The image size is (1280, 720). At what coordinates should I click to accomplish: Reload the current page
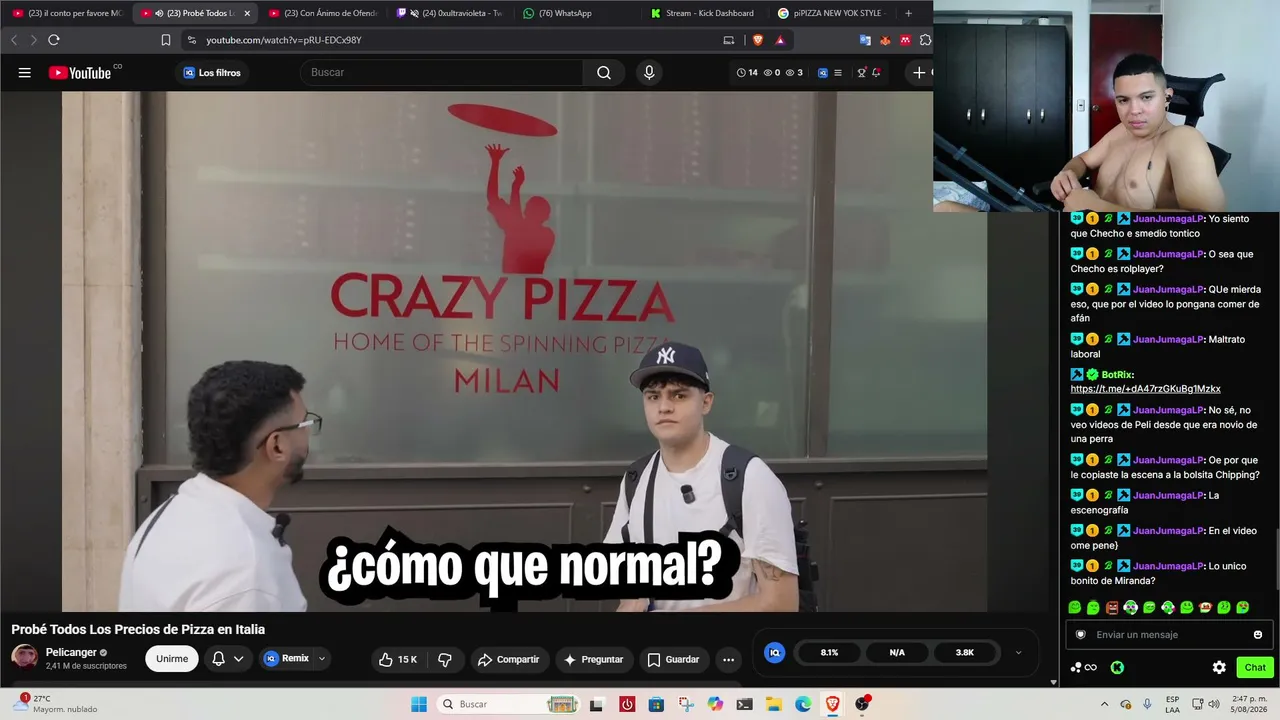point(54,40)
